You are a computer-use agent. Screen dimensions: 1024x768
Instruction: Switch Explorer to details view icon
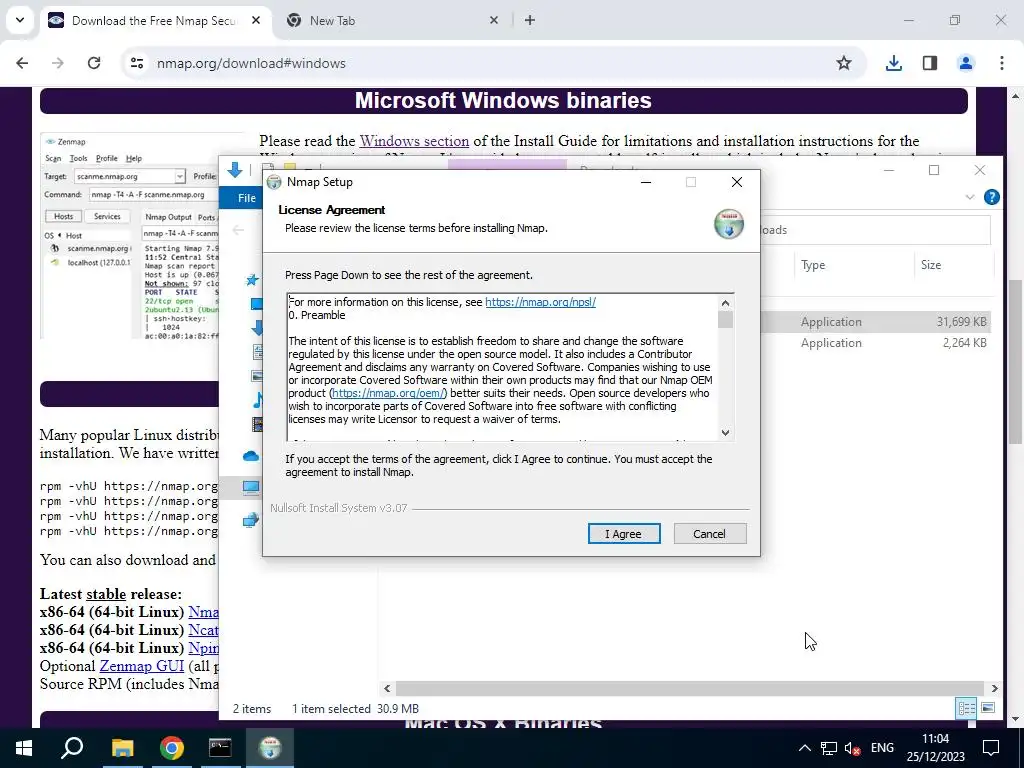coord(966,708)
